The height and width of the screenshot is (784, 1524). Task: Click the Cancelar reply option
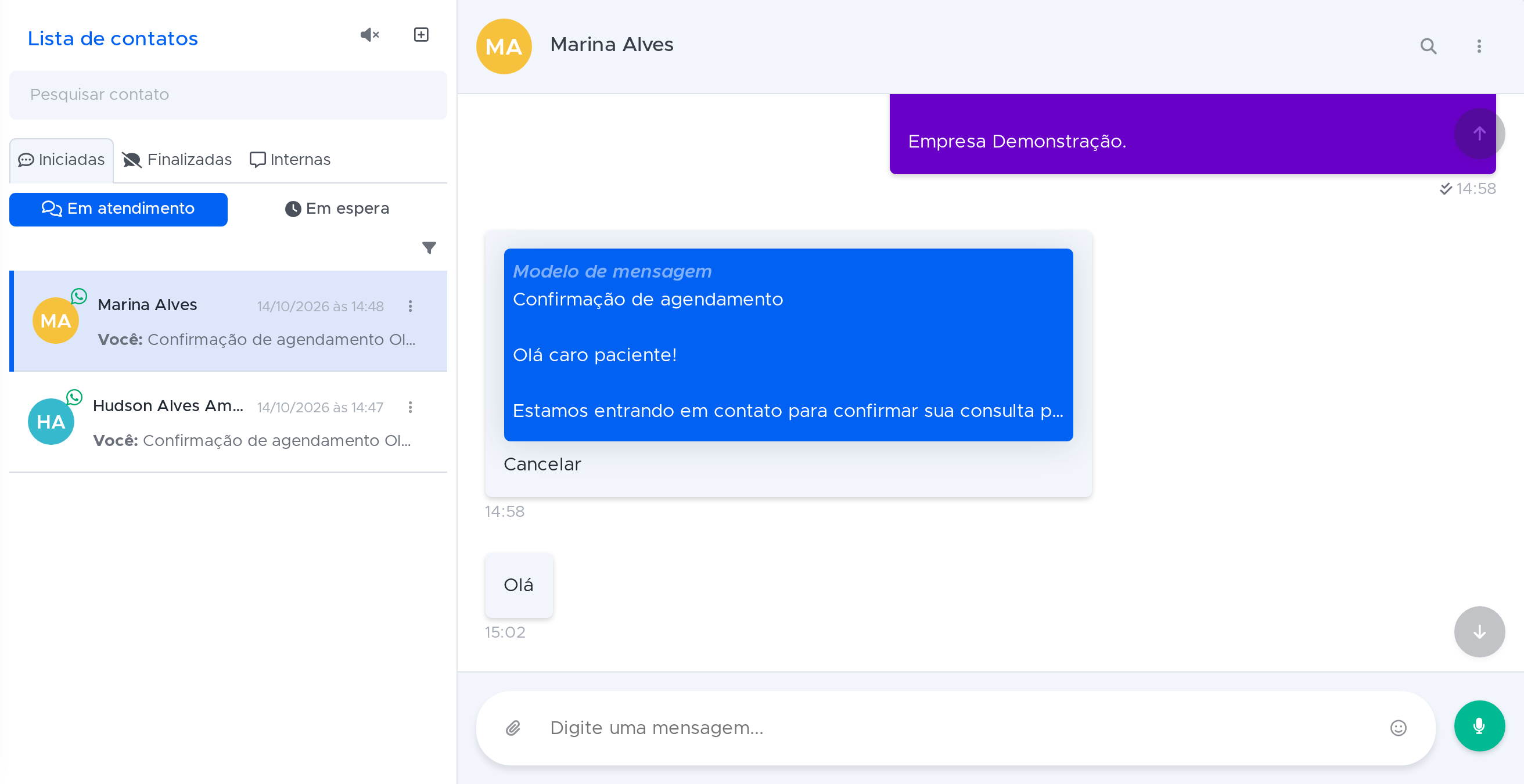click(542, 465)
